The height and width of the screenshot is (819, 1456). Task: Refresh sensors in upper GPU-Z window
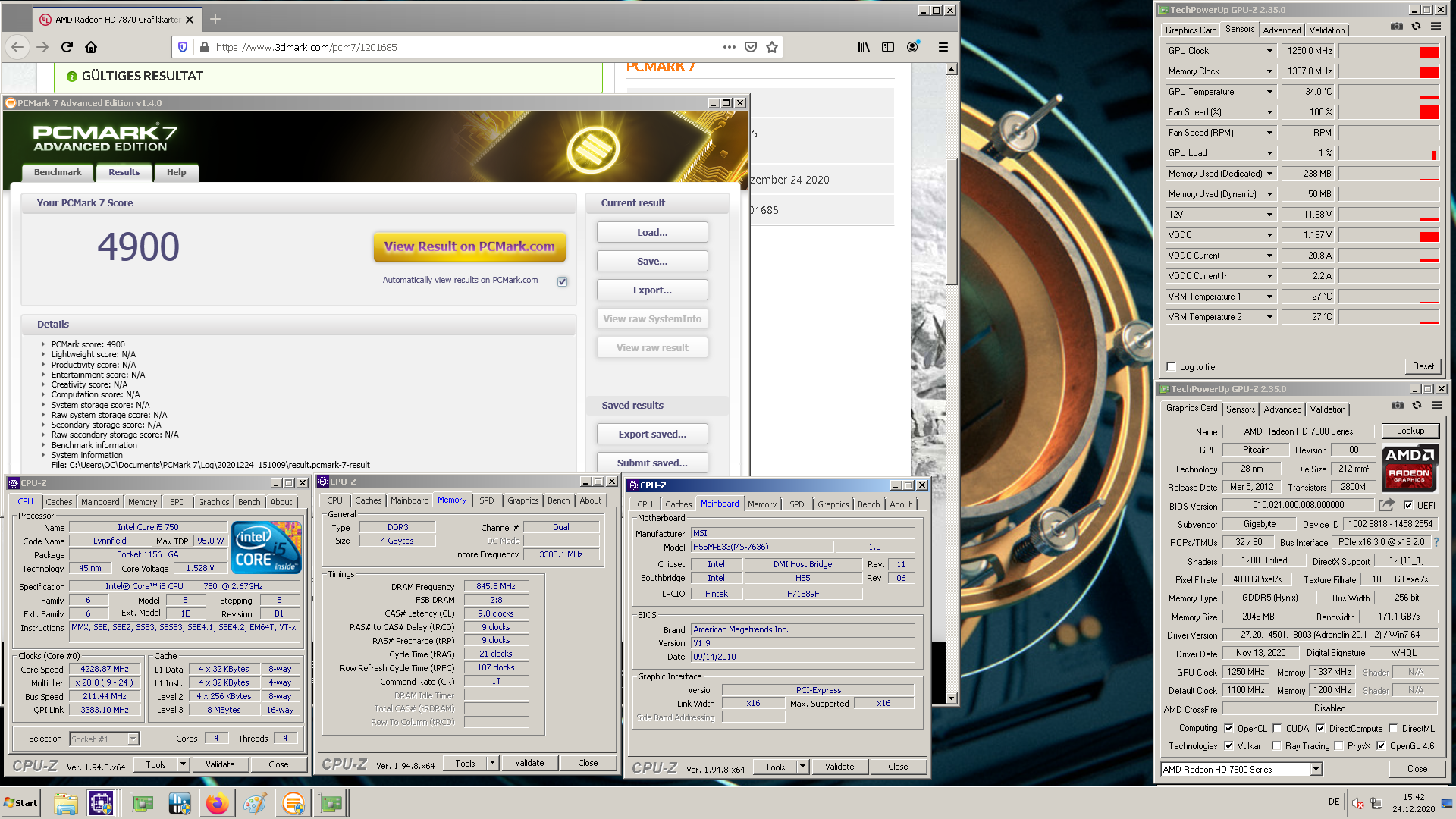[x=1416, y=26]
